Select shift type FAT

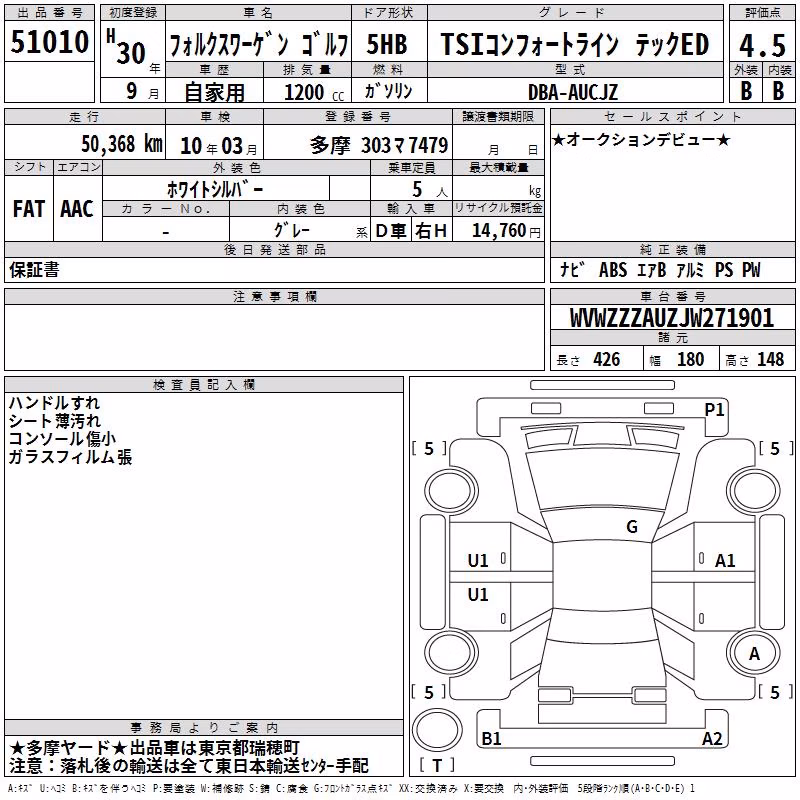coord(29,209)
